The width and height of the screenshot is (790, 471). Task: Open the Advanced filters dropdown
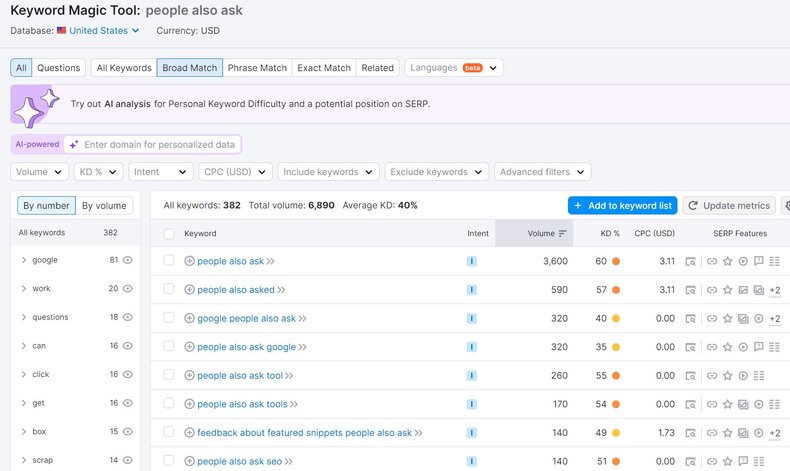pos(543,172)
